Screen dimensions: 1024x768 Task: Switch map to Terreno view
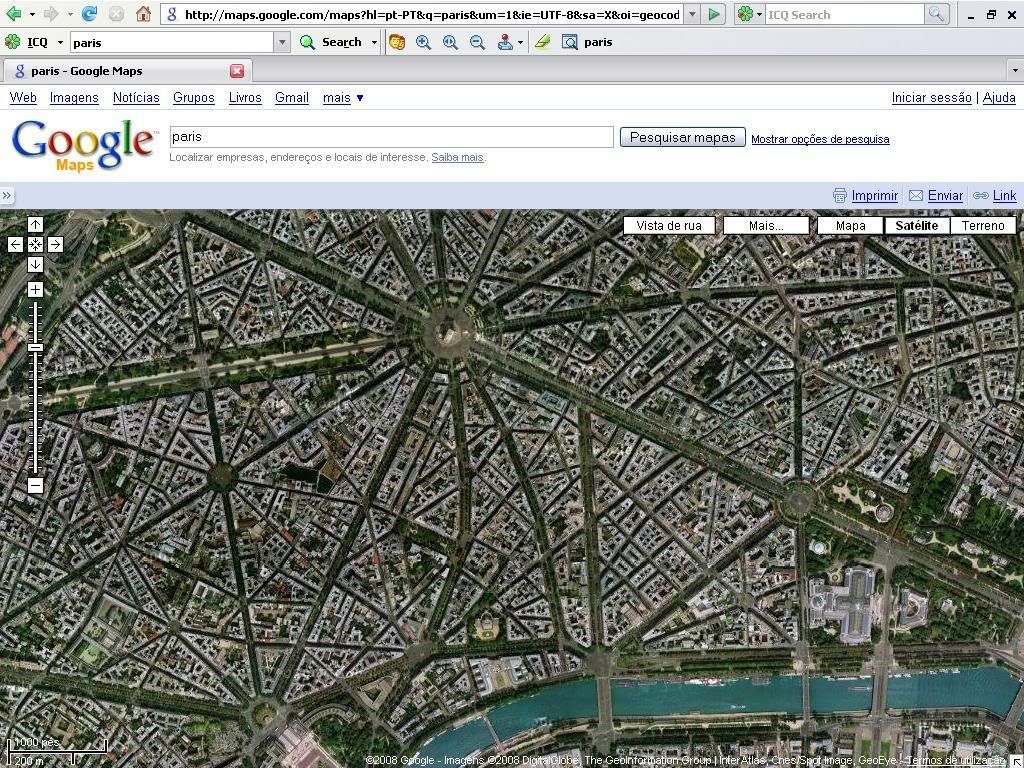[x=982, y=225]
